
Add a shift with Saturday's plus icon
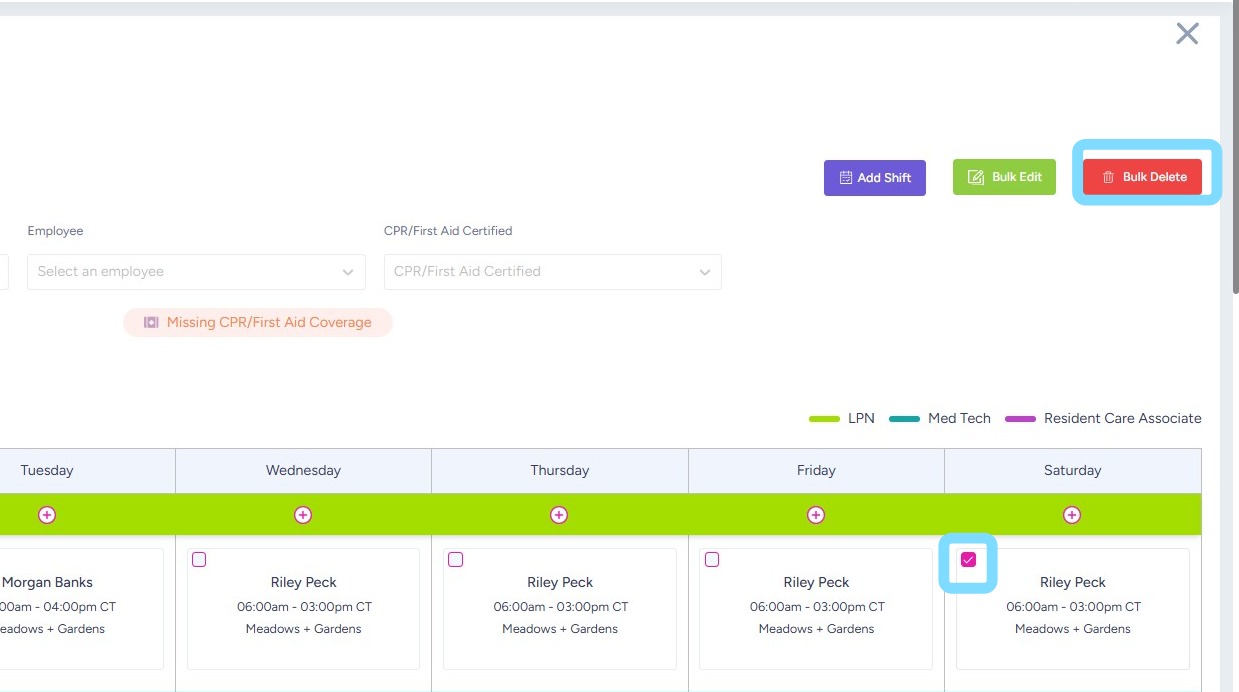[x=1072, y=515]
